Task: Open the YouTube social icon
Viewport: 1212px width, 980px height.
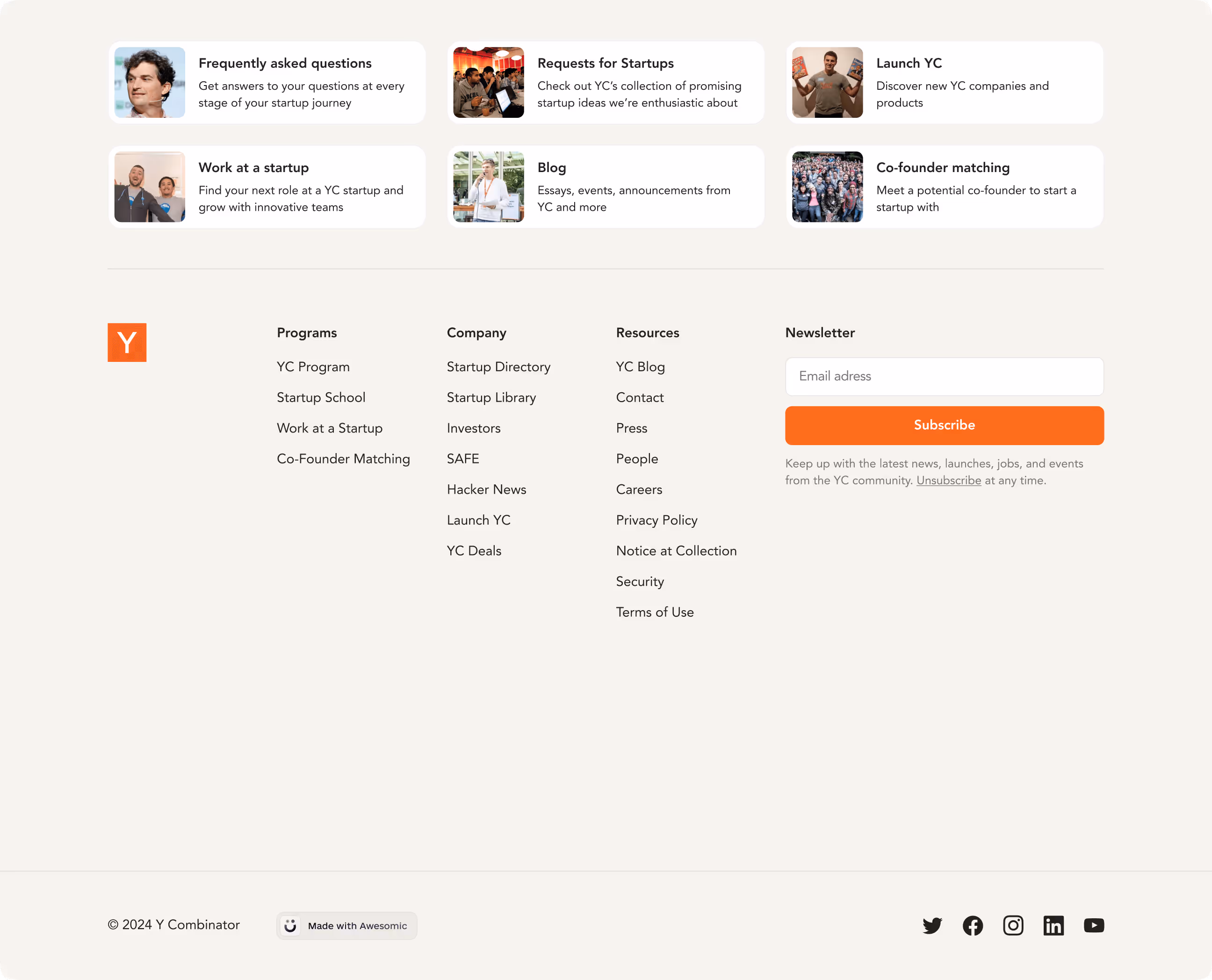Action: [x=1094, y=925]
